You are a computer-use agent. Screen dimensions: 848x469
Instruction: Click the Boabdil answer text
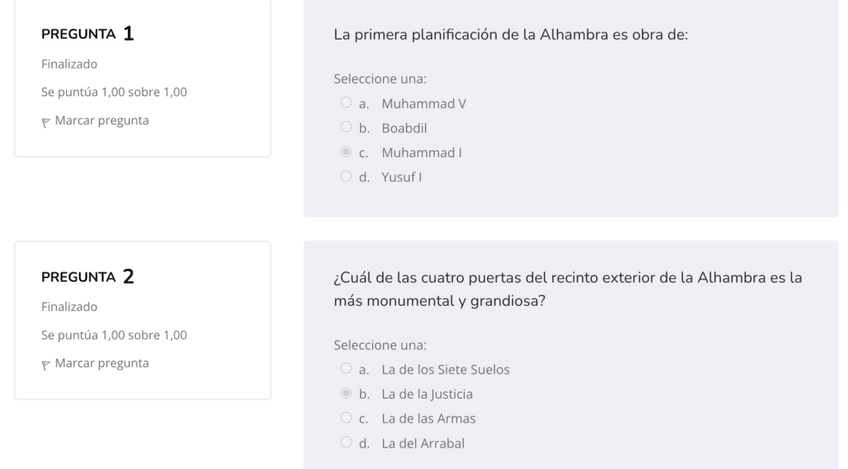404,128
